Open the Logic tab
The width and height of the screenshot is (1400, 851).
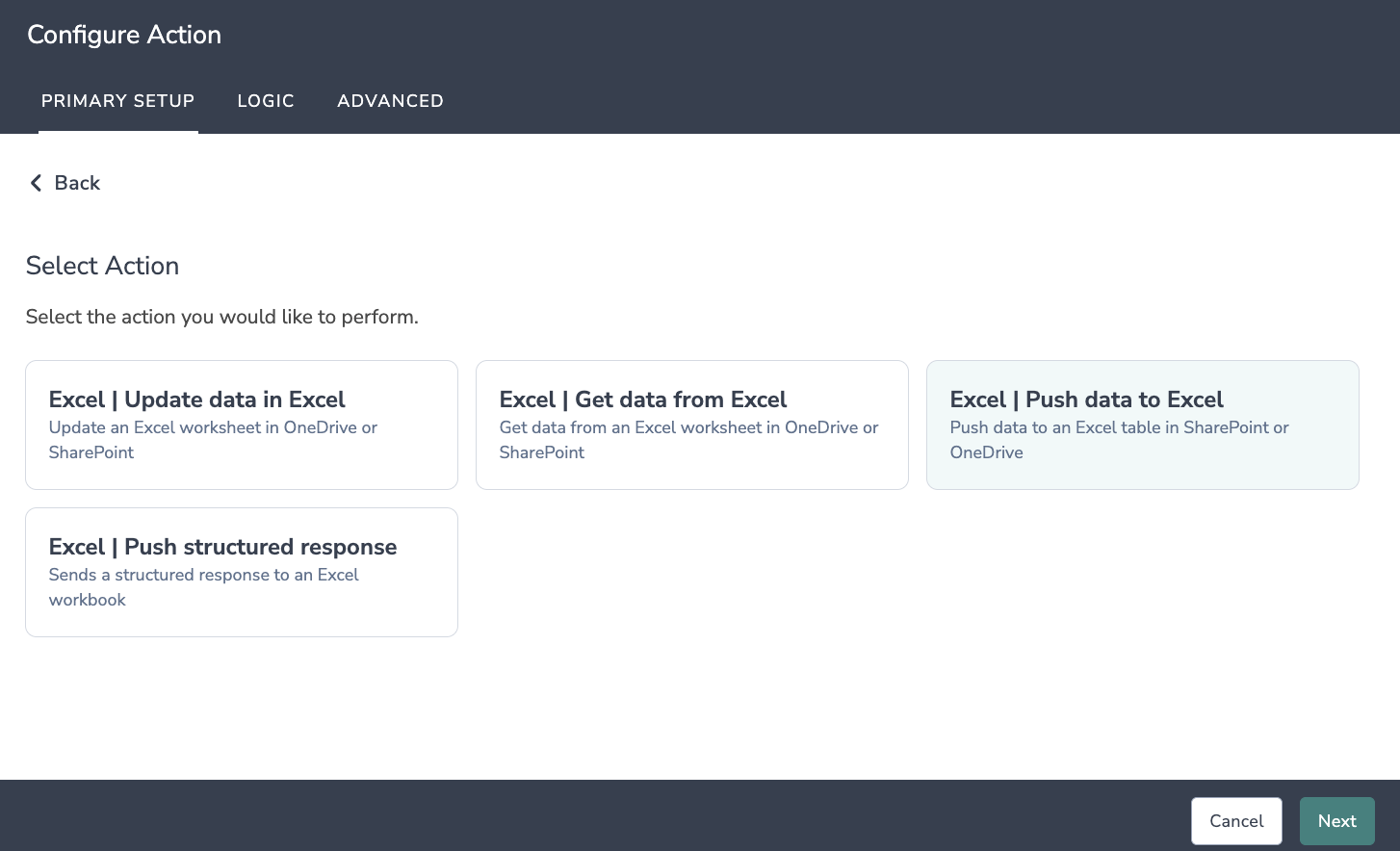click(x=266, y=101)
